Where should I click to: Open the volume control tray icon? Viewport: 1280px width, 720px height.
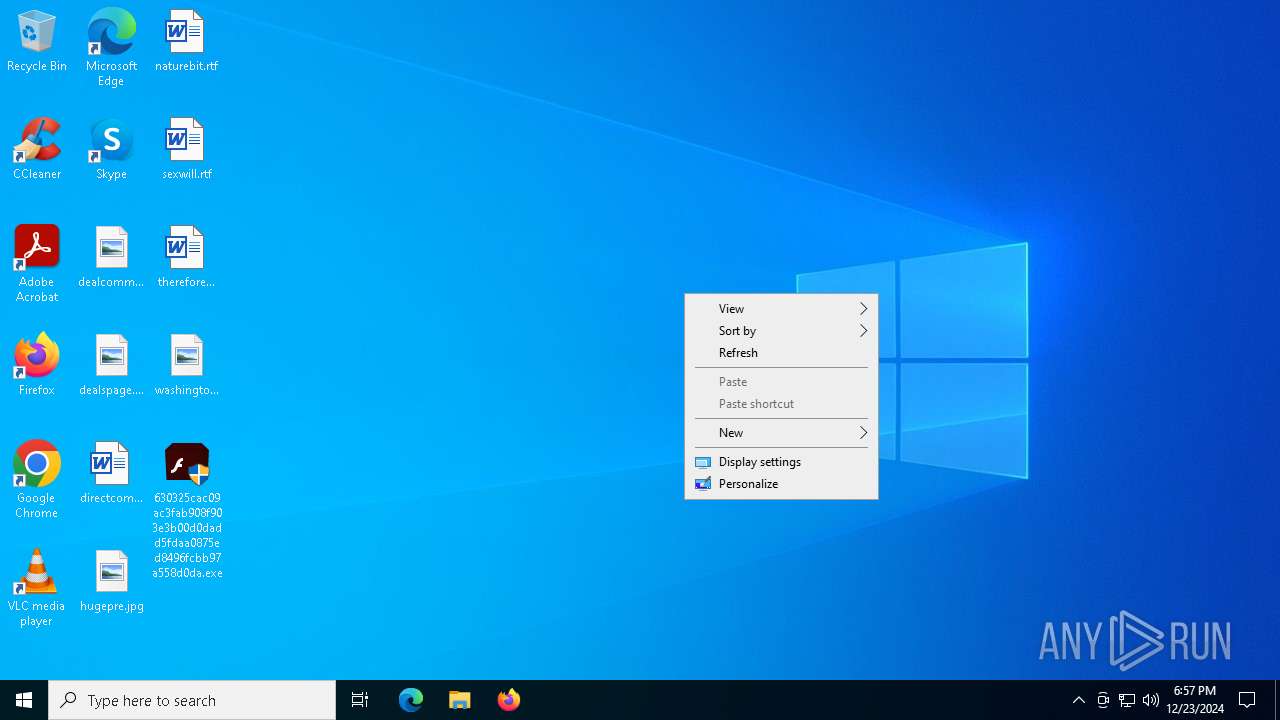[x=1151, y=700]
